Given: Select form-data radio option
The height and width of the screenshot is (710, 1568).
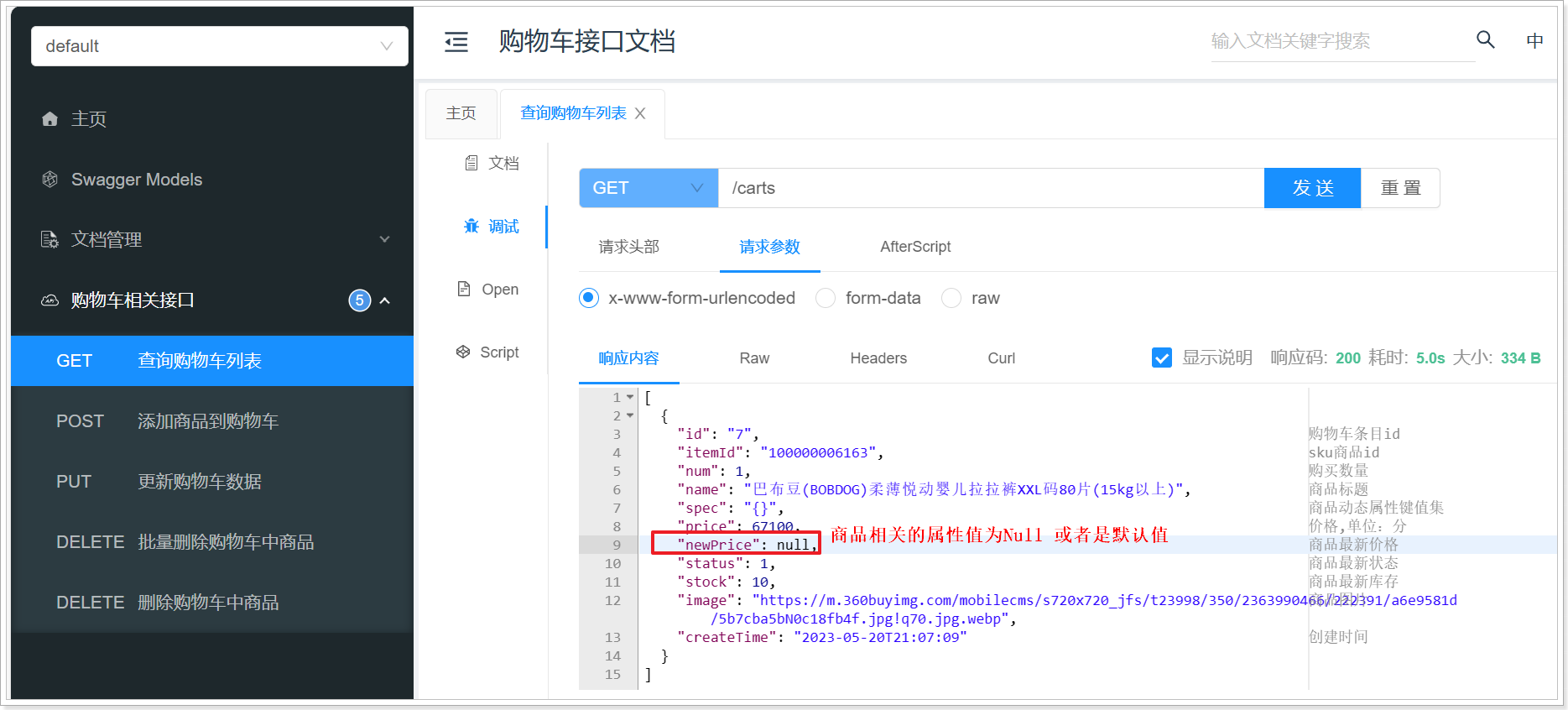Looking at the screenshot, I should click(x=826, y=298).
